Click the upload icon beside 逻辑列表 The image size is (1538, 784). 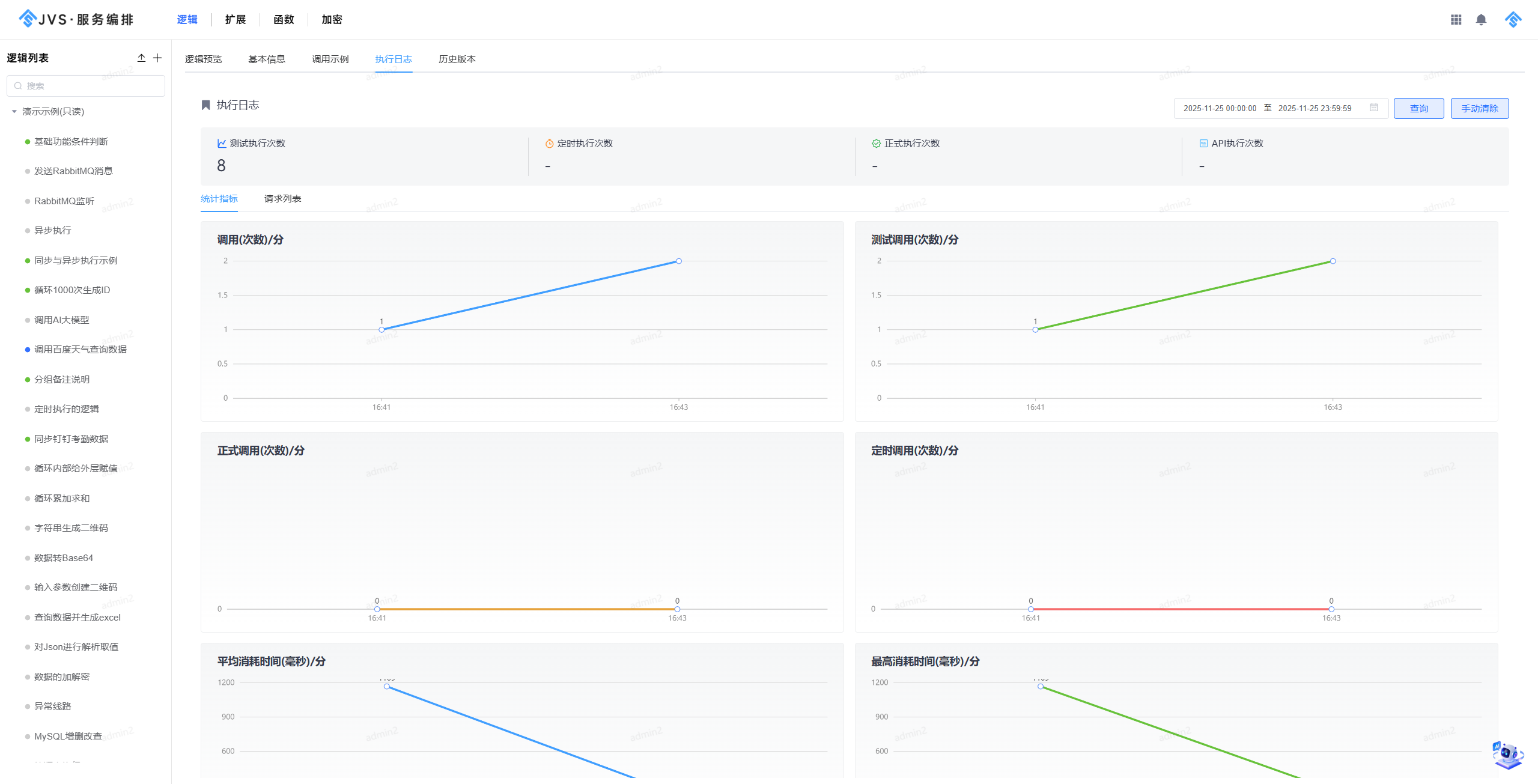(141, 58)
